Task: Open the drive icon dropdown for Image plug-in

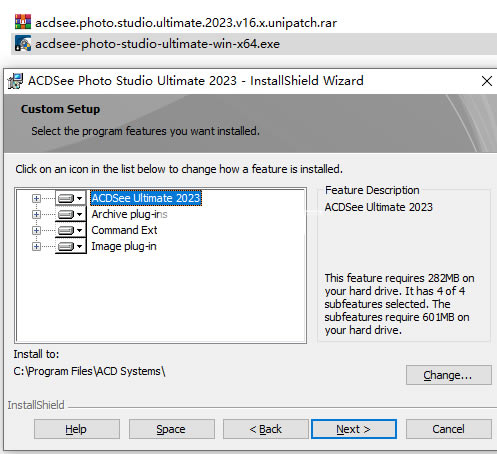Action: [70, 246]
